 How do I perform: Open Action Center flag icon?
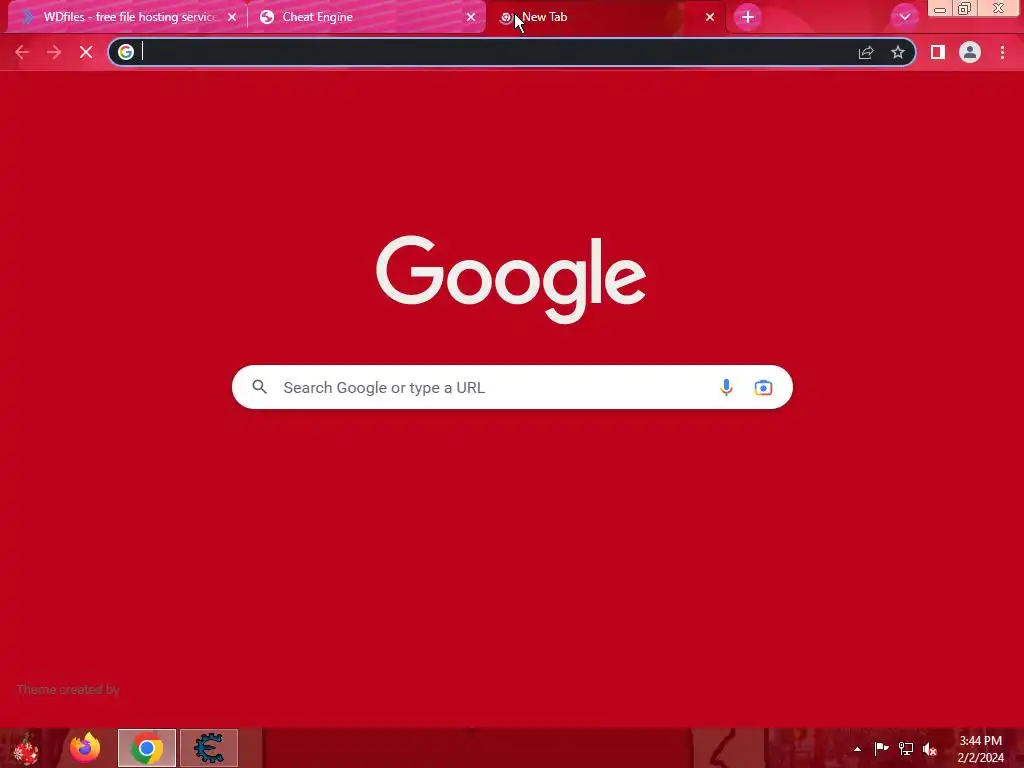click(x=881, y=748)
